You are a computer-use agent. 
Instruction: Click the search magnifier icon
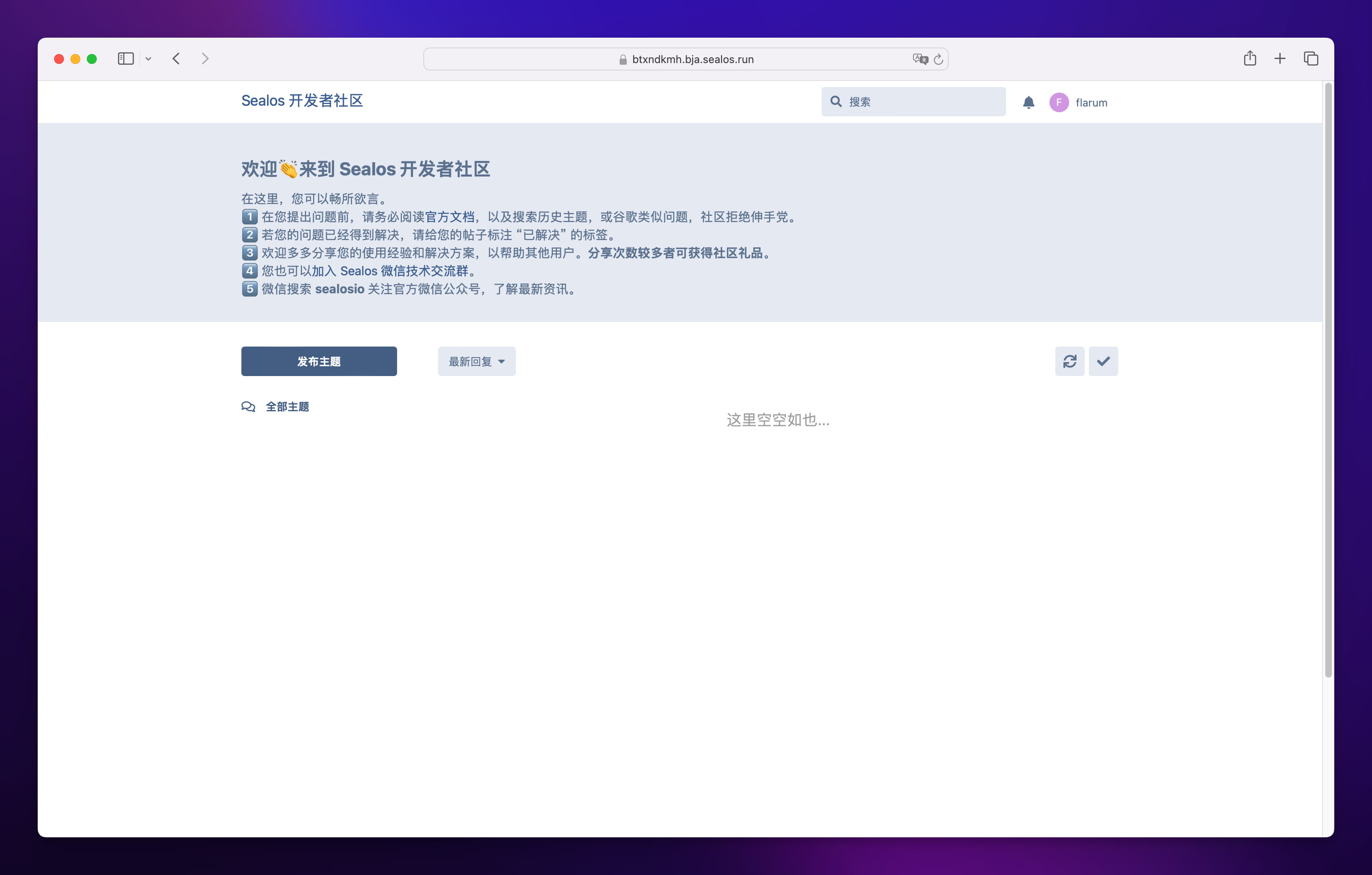836,102
